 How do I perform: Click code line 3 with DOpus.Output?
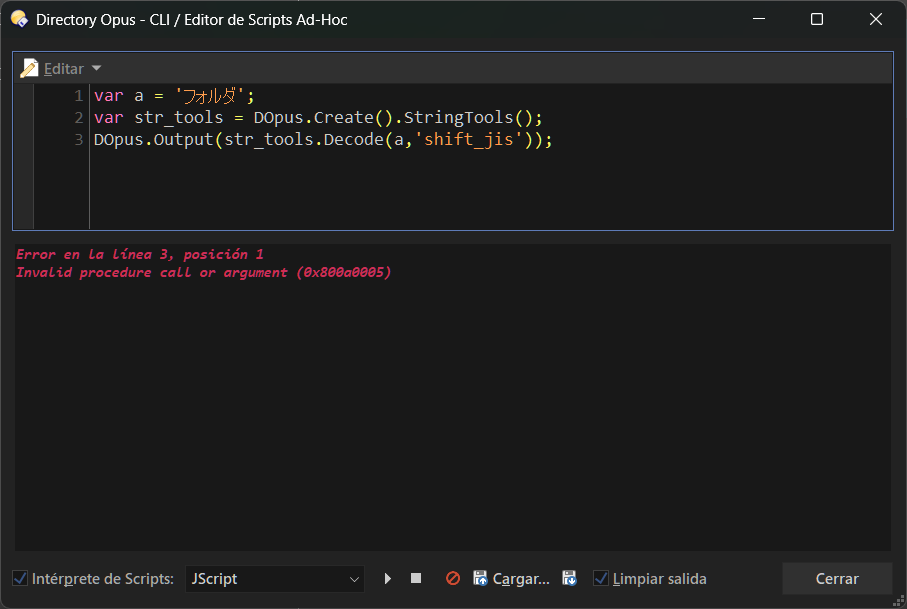tap(323, 139)
